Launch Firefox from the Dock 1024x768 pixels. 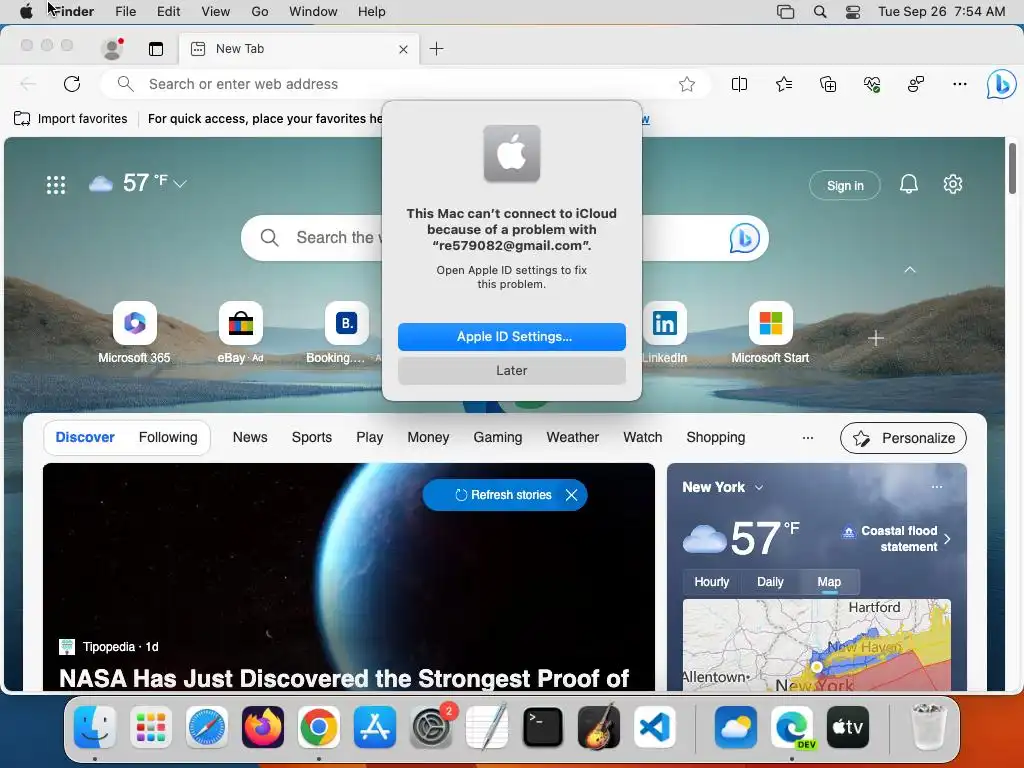tap(263, 727)
